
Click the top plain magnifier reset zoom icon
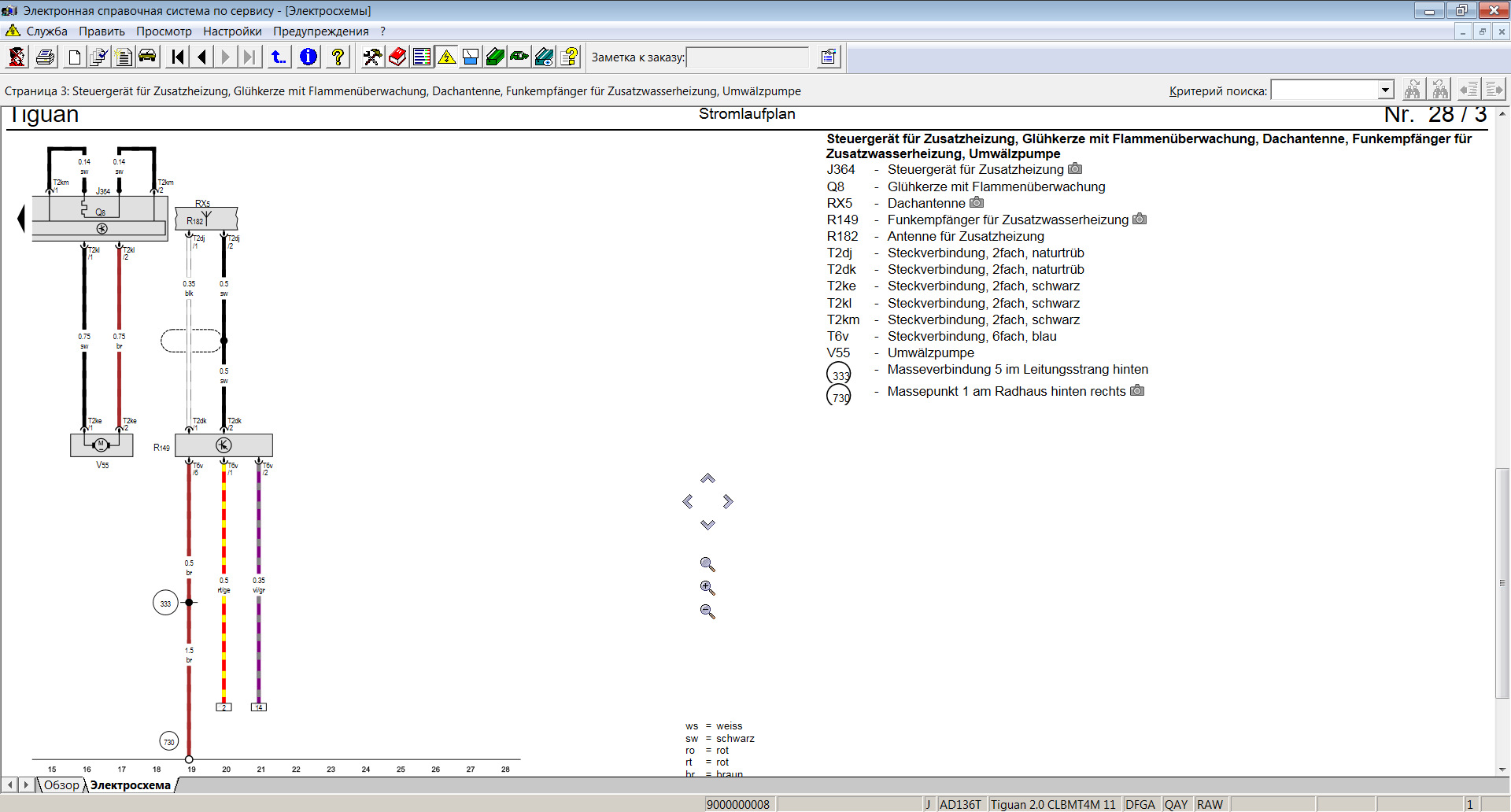[x=707, y=564]
